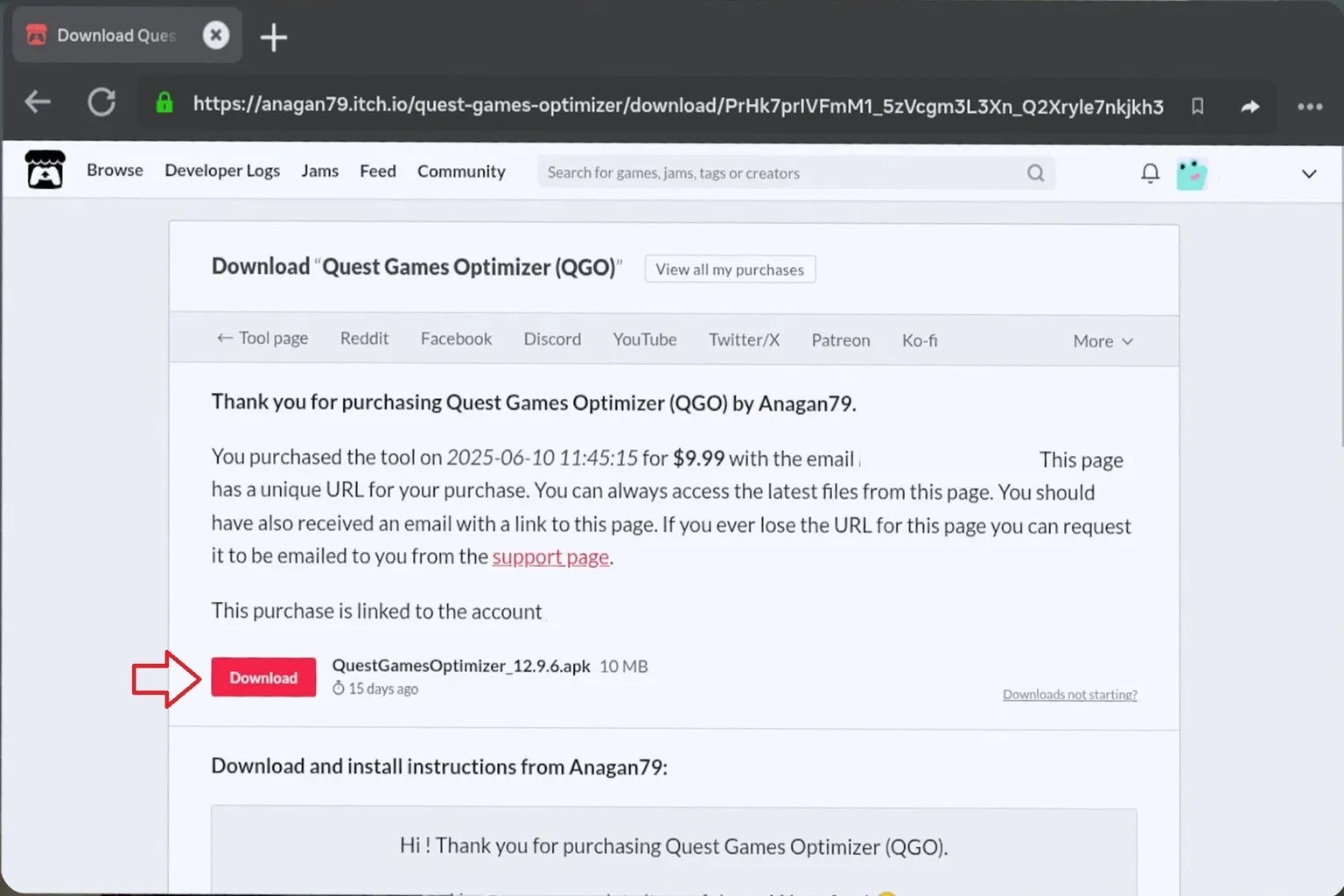The height and width of the screenshot is (896, 1344).
Task: Click the user profile avatar
Action: point(1191,174)
